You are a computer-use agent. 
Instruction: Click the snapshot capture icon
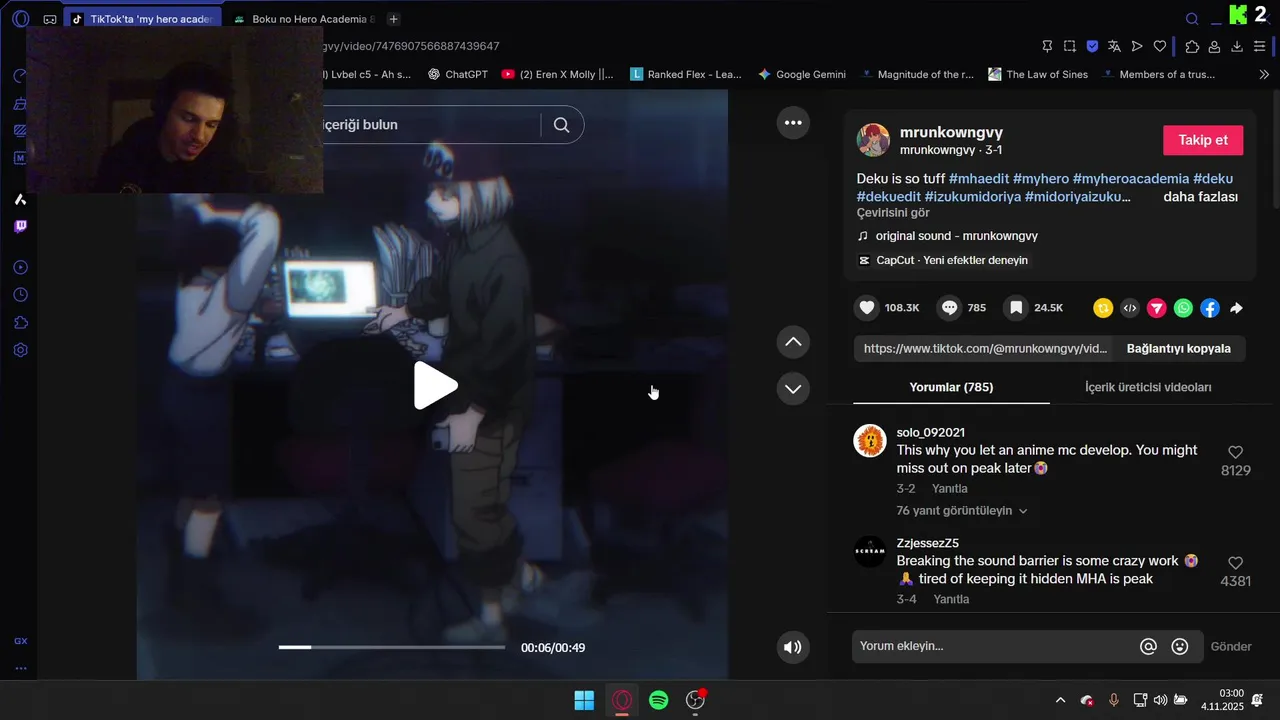[1070, 46]
